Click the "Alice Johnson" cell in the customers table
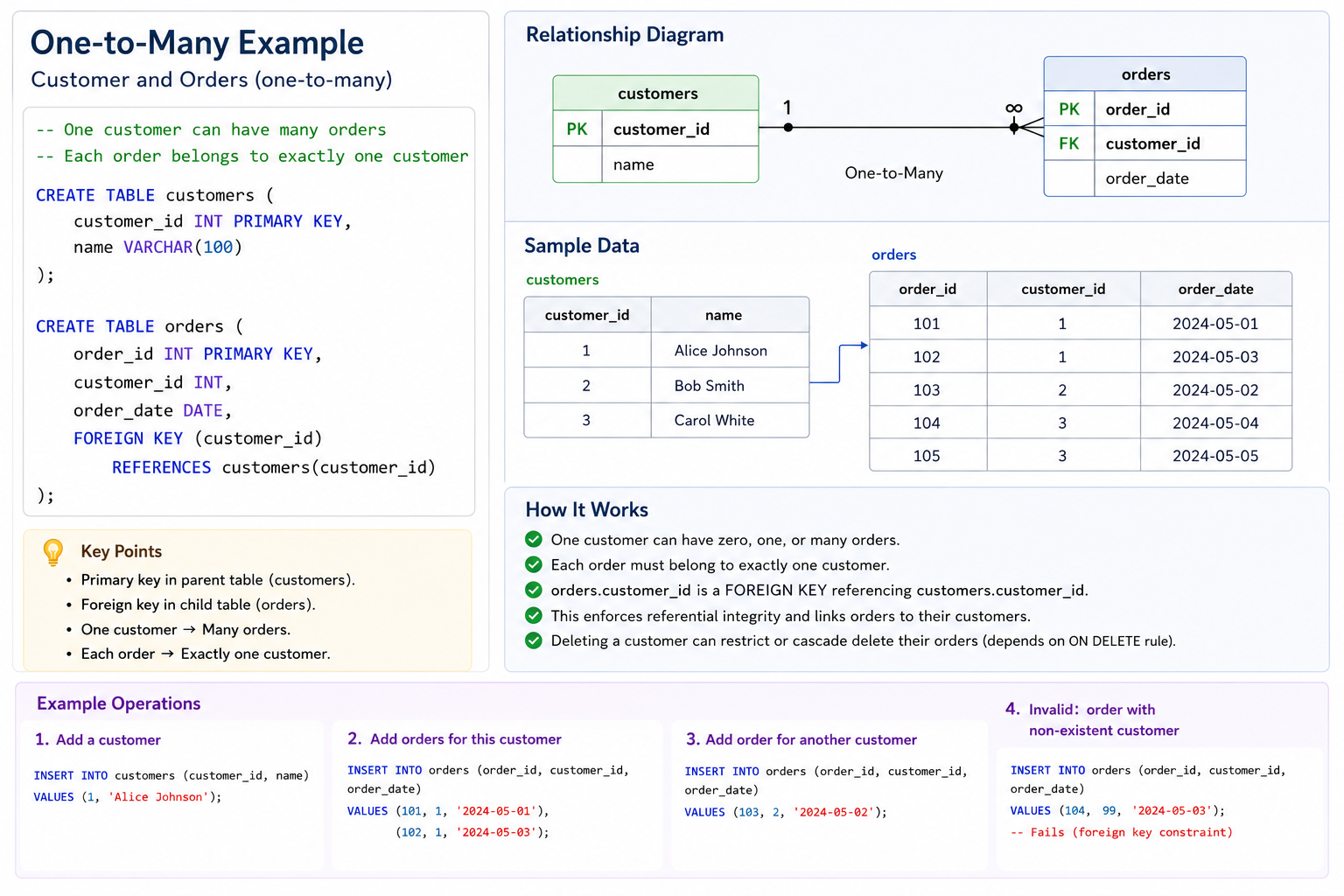Image resolution: width=1344 pixels, height=896 pixels. pyautogui.click(x=721, y=351)
